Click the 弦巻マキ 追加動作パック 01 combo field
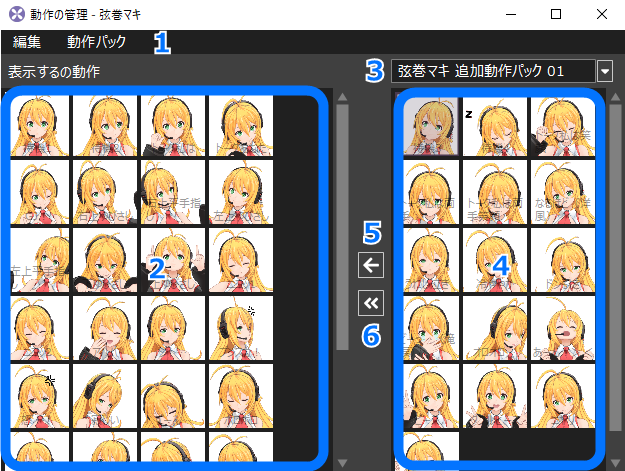The width and height of the screenshot is (625, 471). tap(493, 71)
